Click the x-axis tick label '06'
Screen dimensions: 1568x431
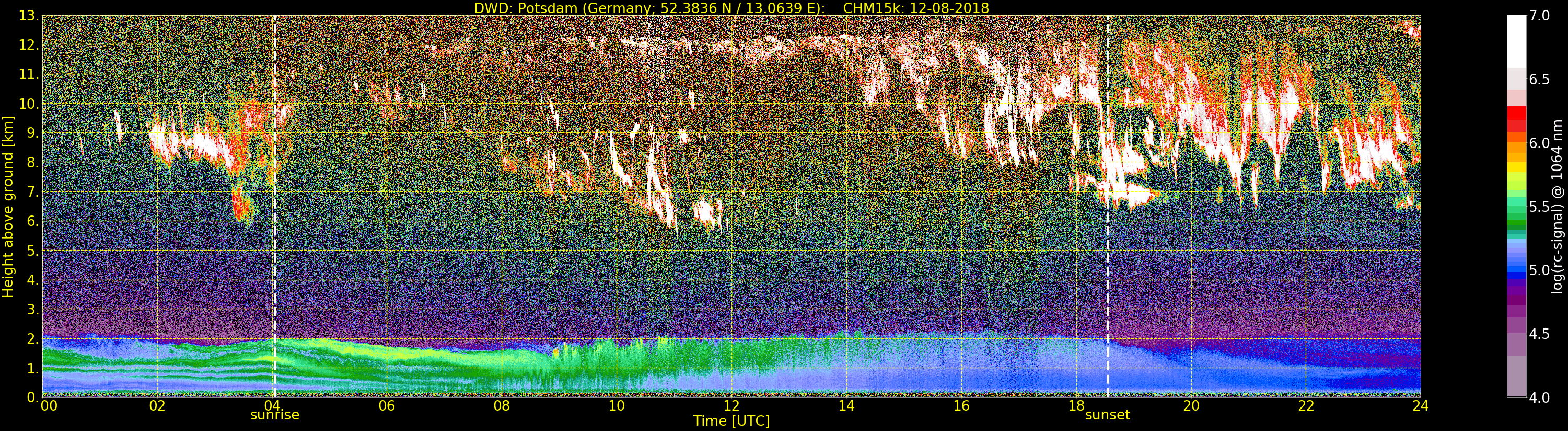[x=387, y=406]
